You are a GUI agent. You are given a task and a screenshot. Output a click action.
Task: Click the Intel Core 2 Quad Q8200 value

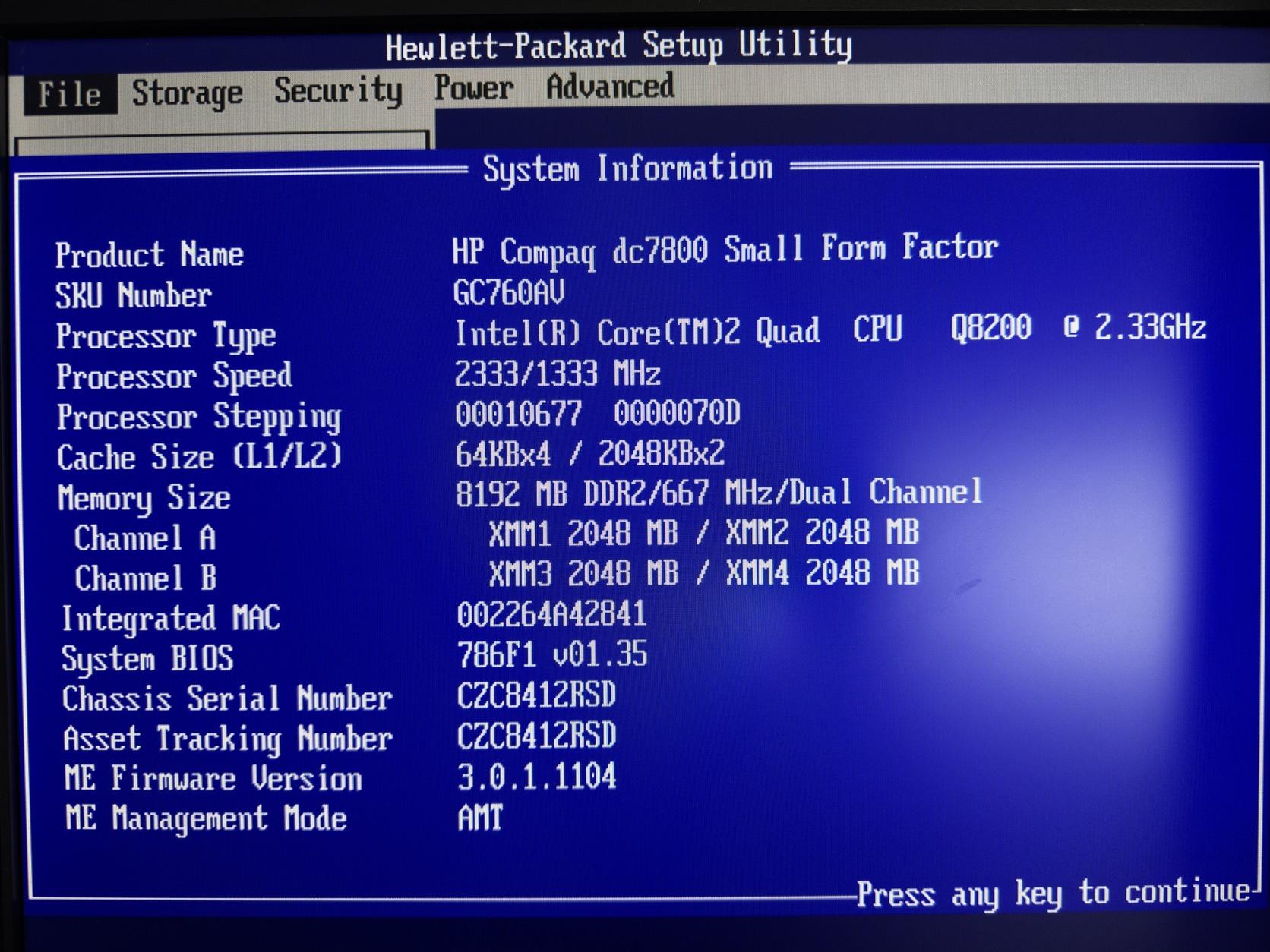(830, 330)
